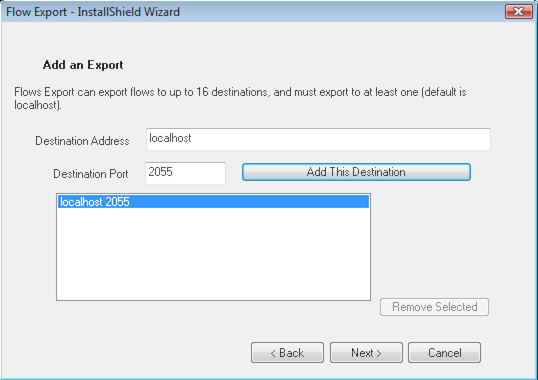Go back with the Back button
The width and height of the screenshot is (538, 380).
tap(287, 352)
